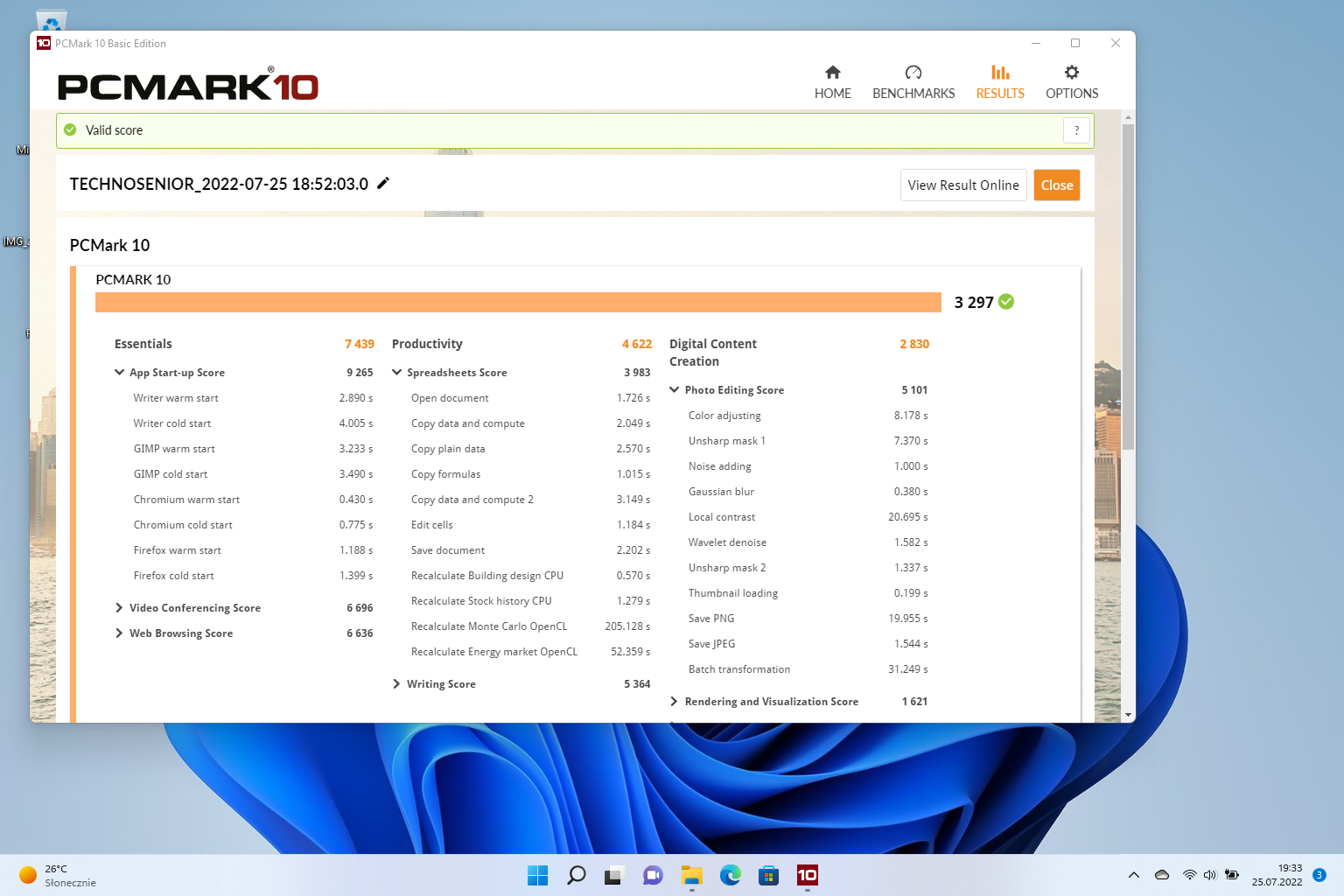
Task: Open File Explorer from the taskbar
Action: (x=691, y=875)
